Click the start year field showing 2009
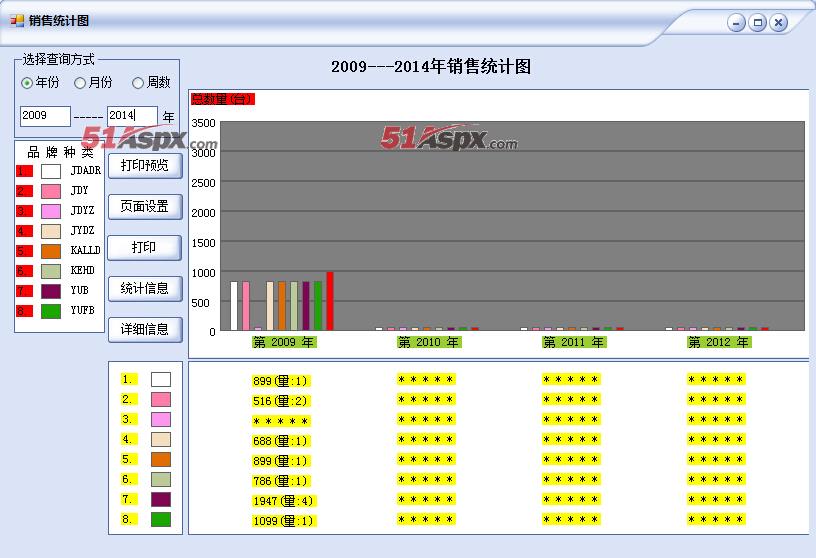 coord(45,116)
